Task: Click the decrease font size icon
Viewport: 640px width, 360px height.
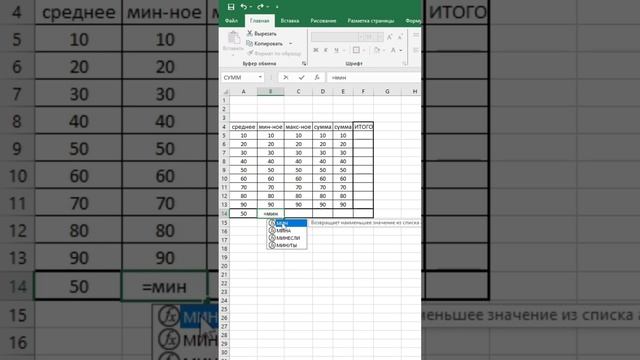Action: [x=400, y=37]
